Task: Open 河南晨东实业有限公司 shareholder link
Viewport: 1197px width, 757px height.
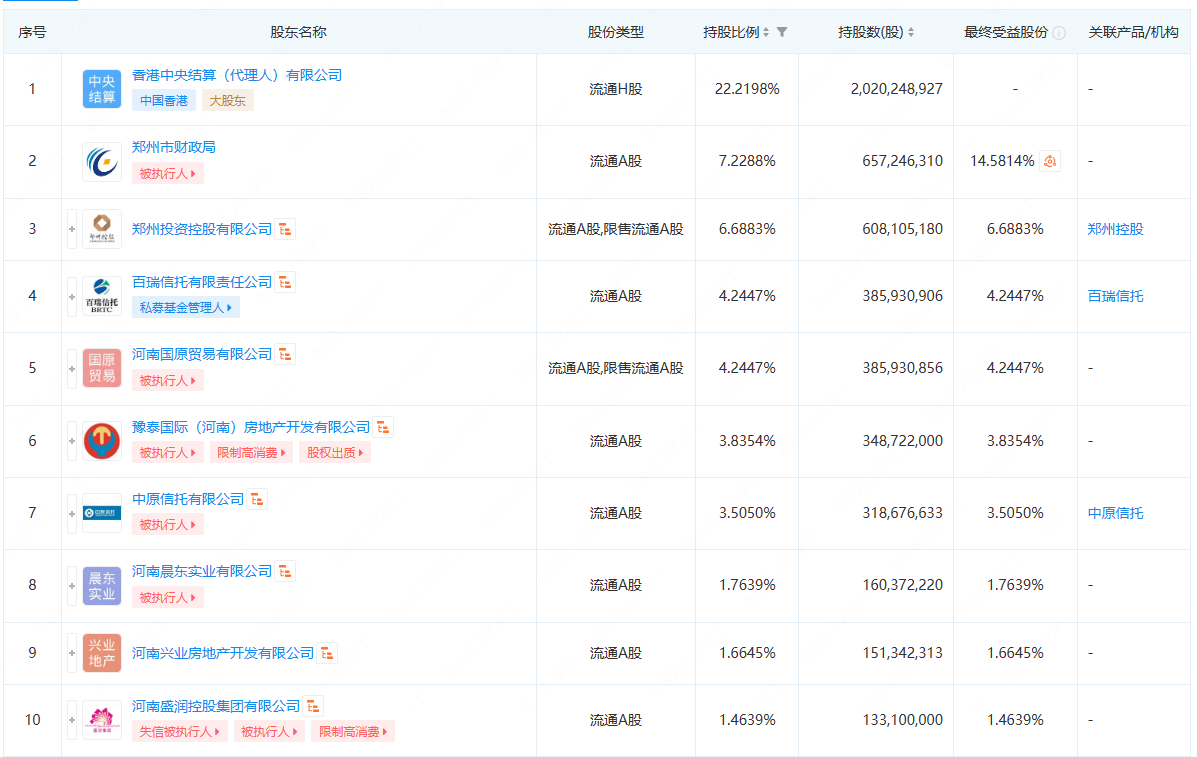Action: click(202, 572)
